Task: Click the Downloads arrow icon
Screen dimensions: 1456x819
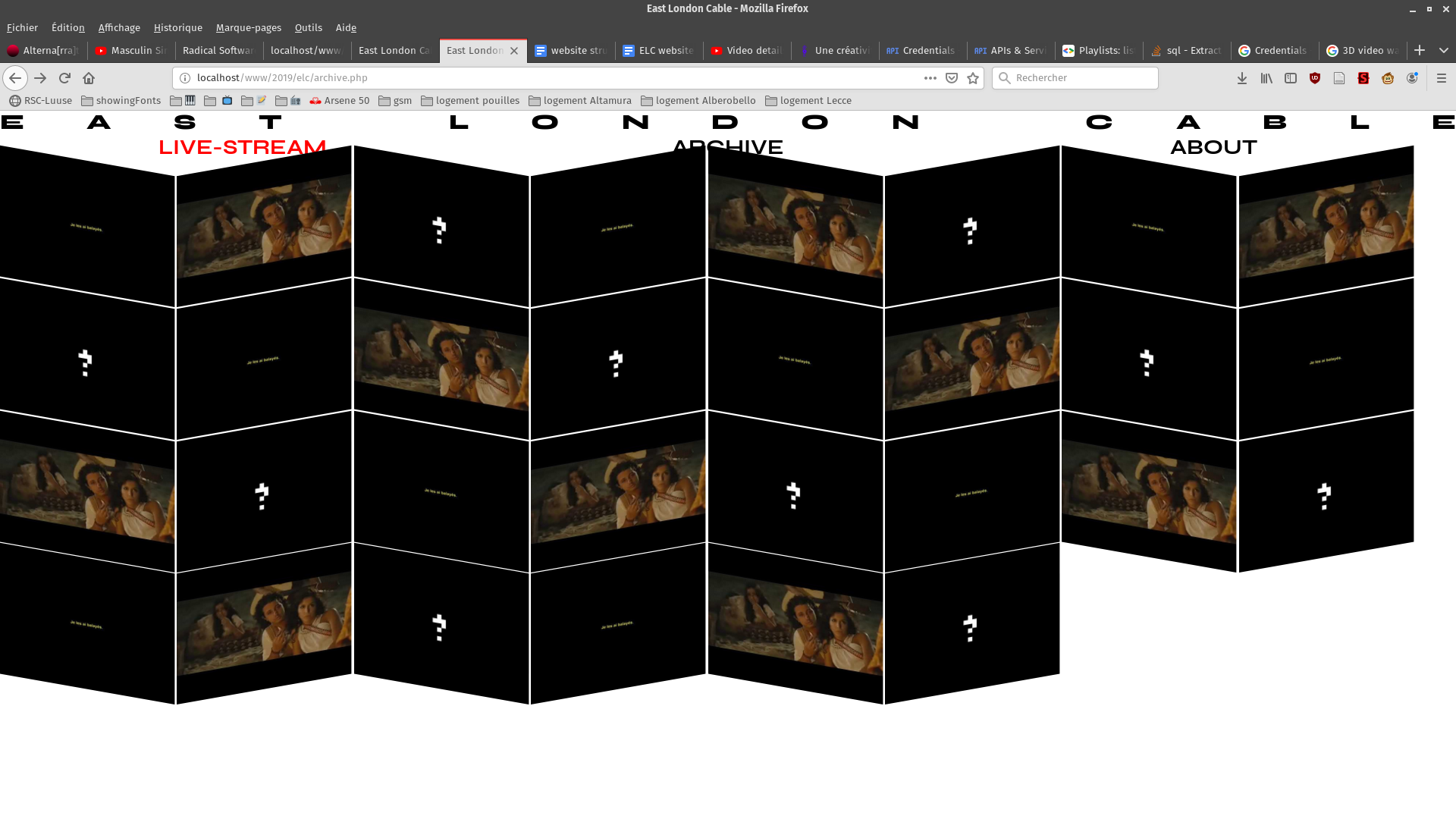Action: [1242, 78]
